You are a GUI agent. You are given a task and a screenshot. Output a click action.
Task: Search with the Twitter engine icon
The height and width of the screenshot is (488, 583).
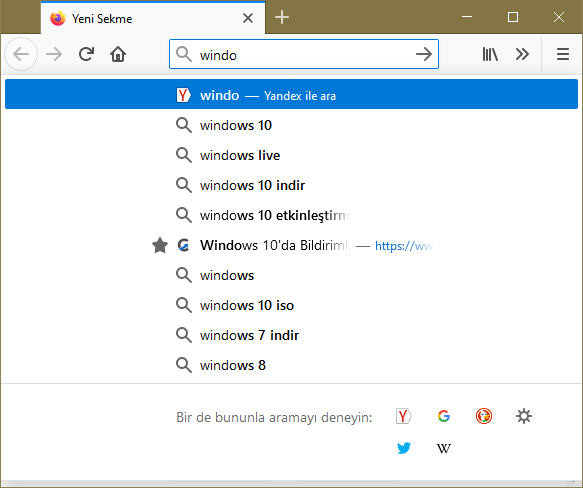point(403,448)
